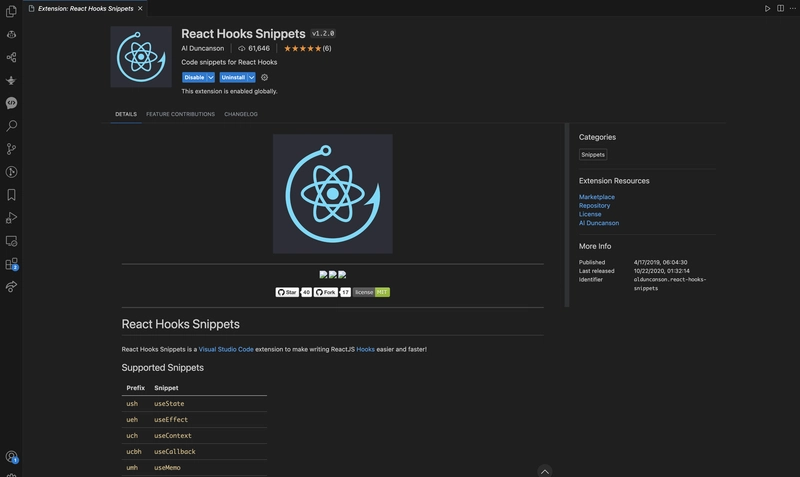Click the ush prefix cell
This screenshot has width=800, height=477.
tap(132, 404)
